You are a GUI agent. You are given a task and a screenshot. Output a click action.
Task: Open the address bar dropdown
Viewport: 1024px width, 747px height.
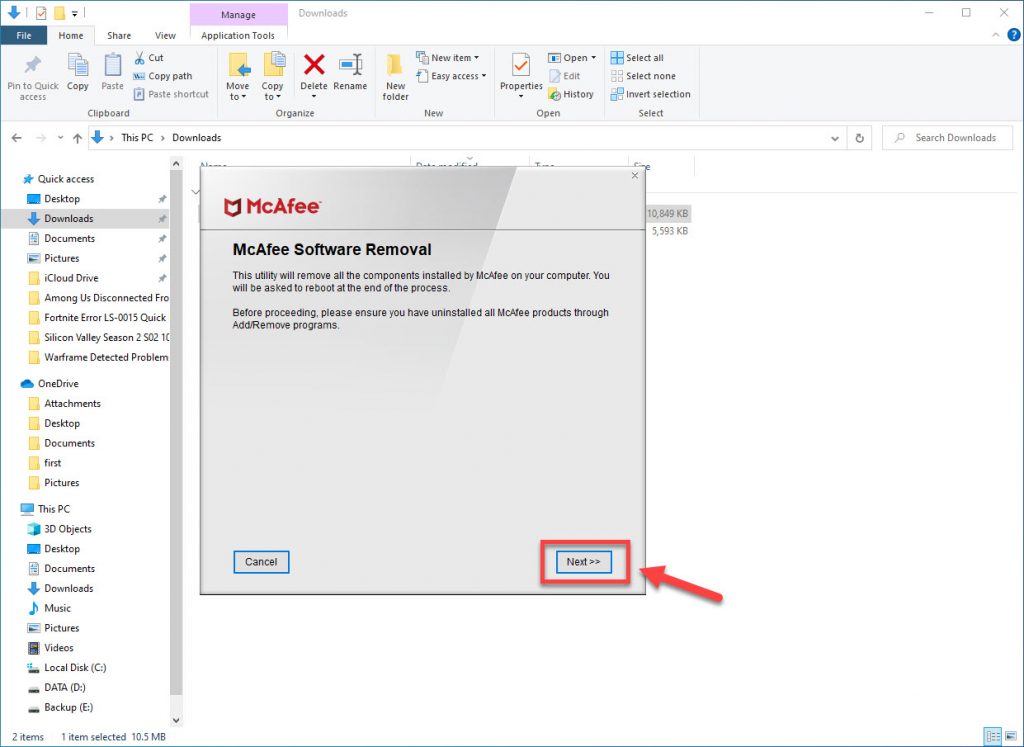835,137
